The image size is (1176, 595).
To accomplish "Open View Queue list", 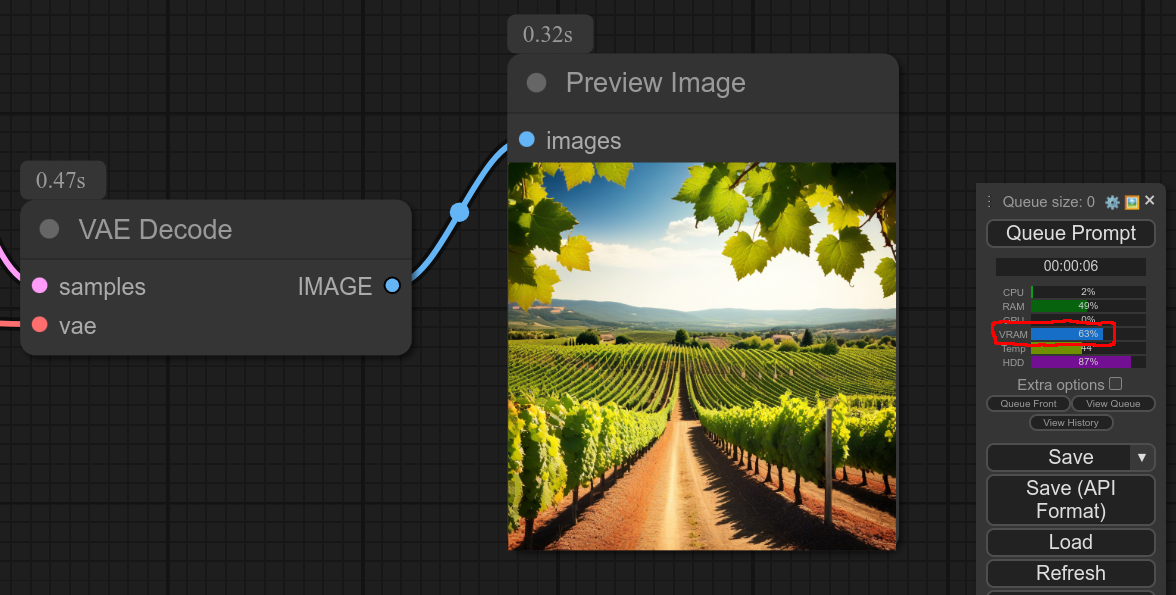I will point(1113,404).
